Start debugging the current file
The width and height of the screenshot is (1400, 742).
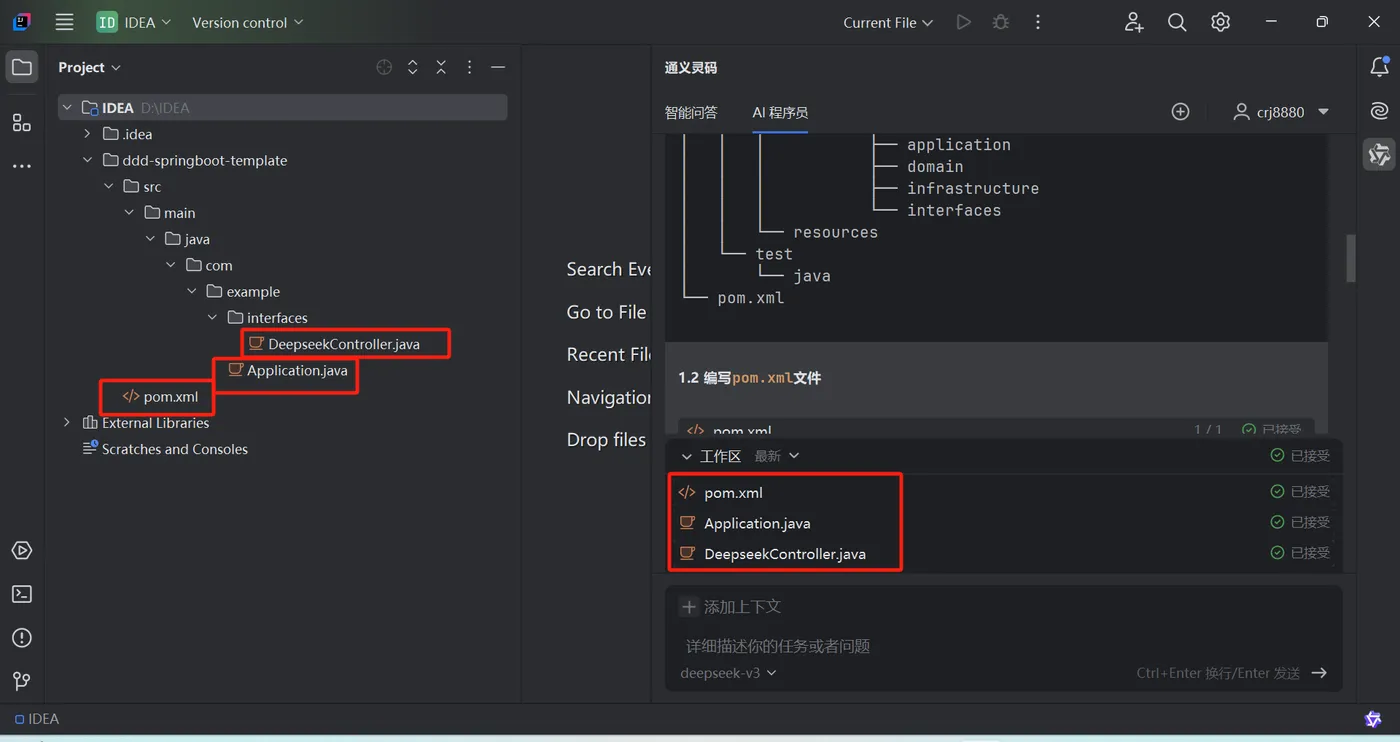point(1000,22)
